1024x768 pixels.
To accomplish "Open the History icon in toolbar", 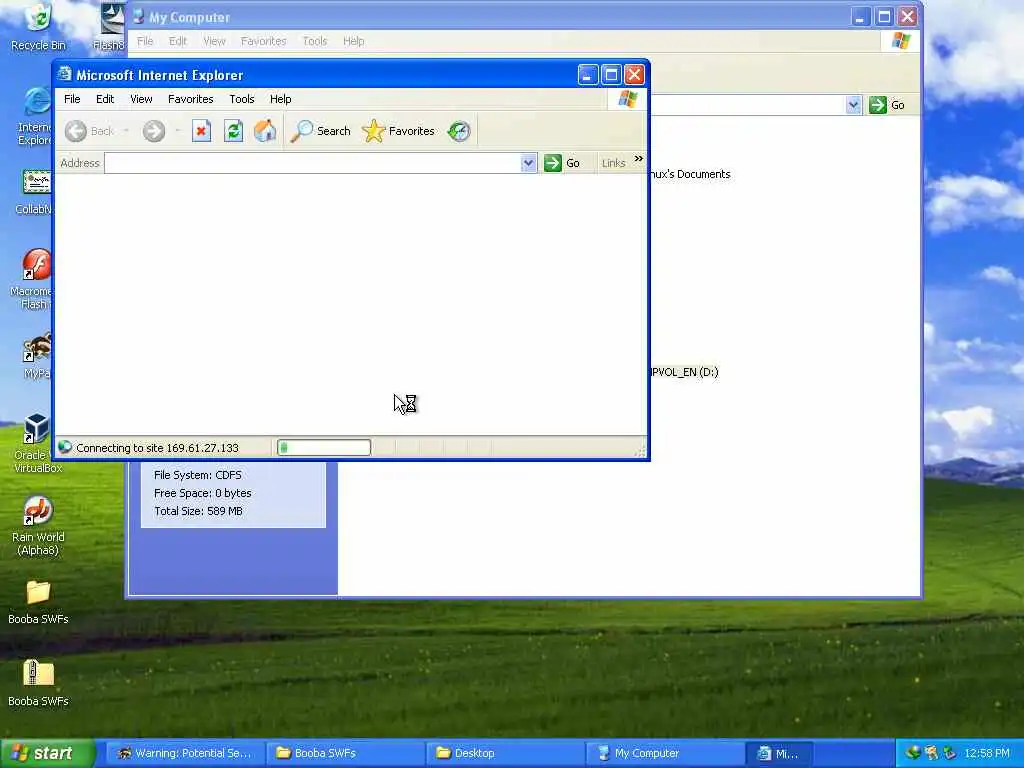I will [459, 131].
